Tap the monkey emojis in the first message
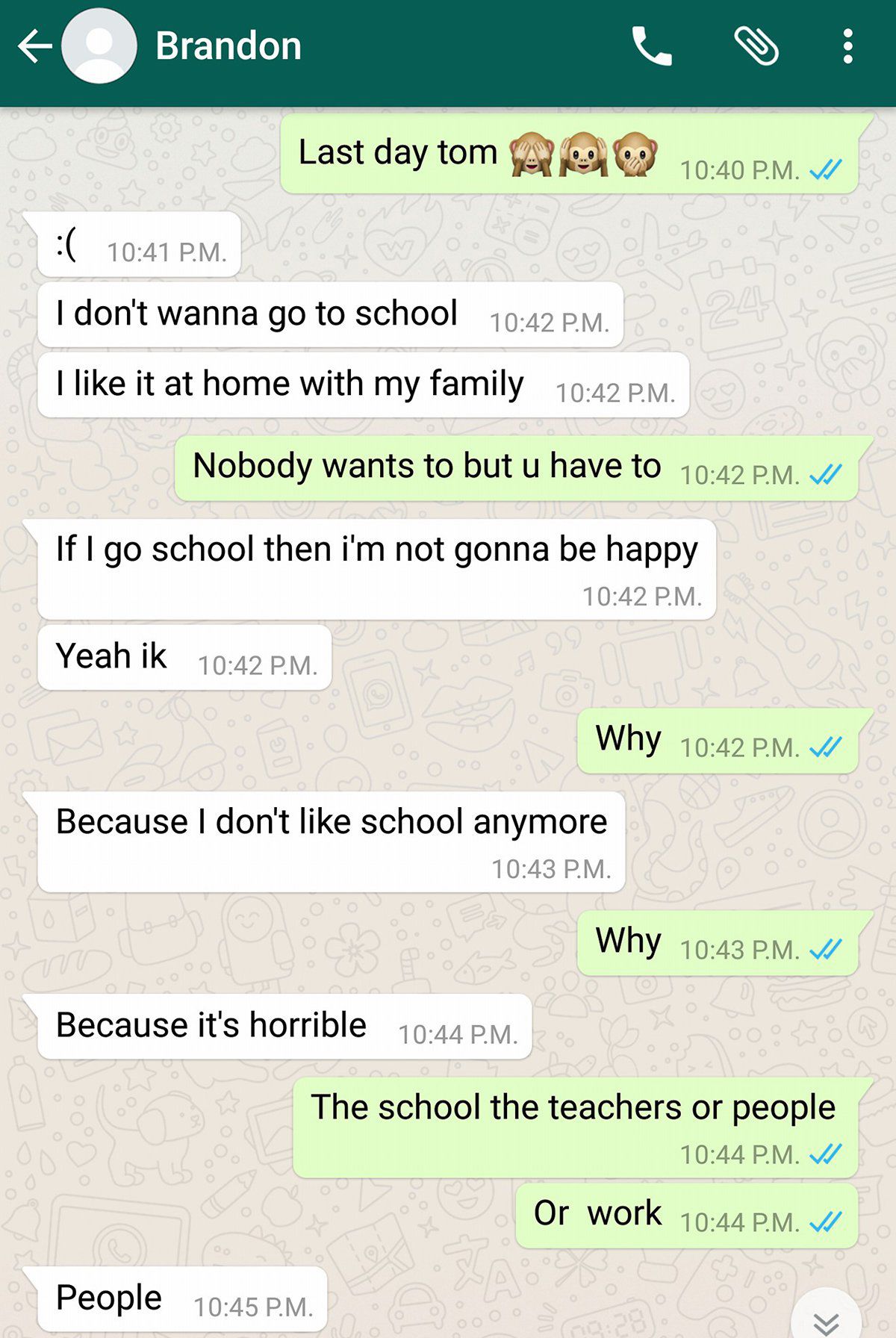Viewport: 896px width, 1338px height. click(x=583, y=153)
